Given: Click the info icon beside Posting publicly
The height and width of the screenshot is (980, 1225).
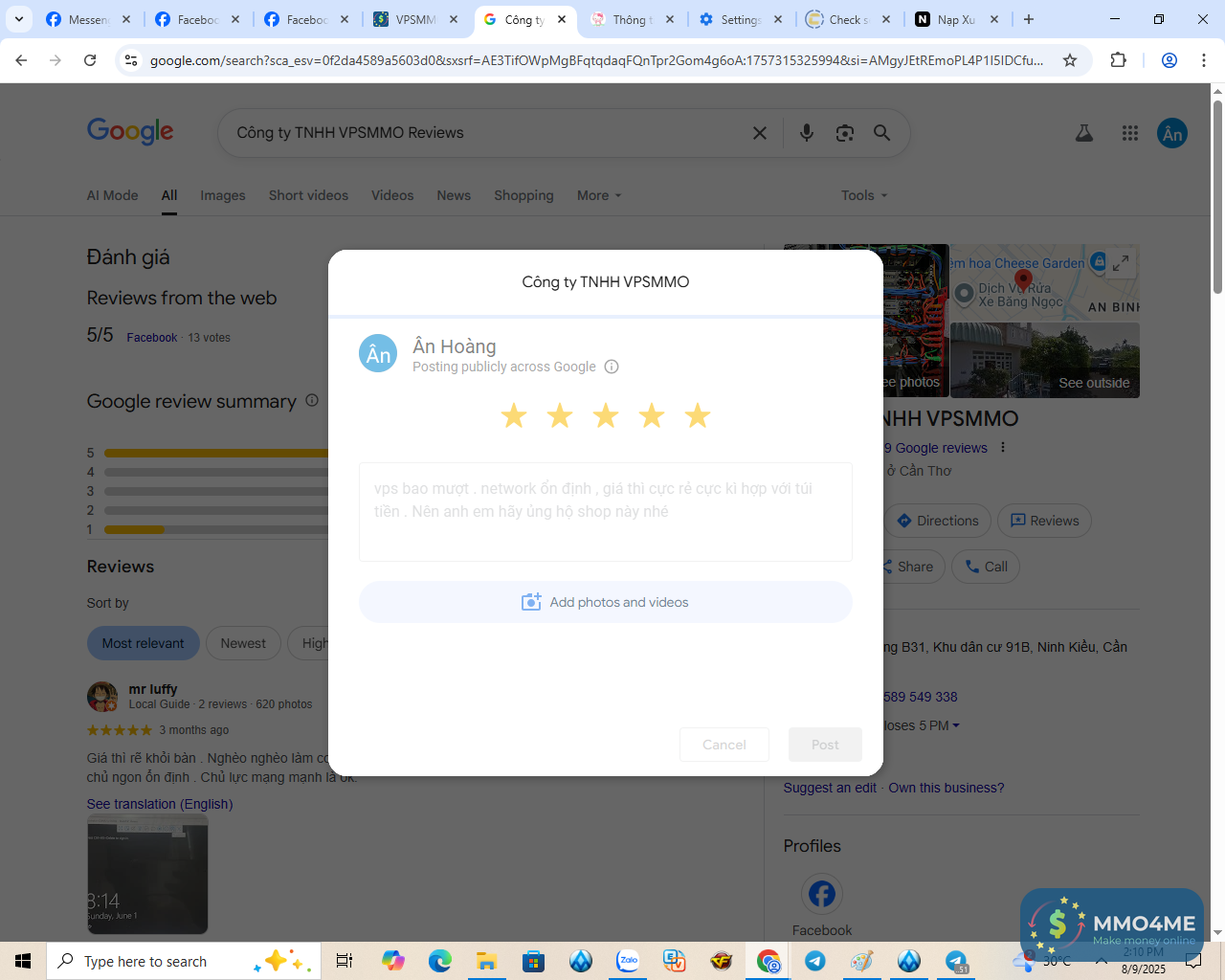Looking at the screenshot, I should point(612,367).
